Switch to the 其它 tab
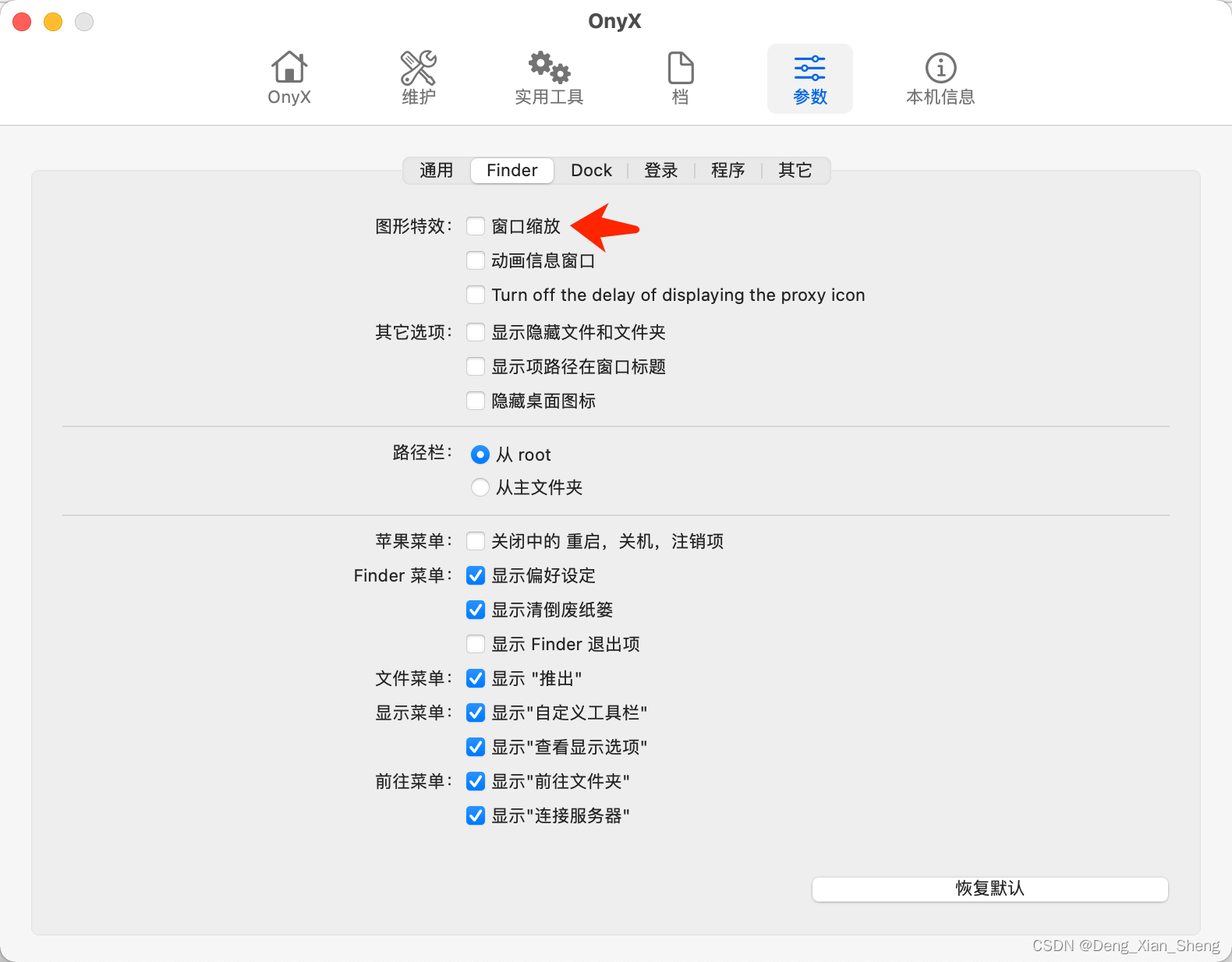This screenshot has width=1232, height=962. click(795, 170)
